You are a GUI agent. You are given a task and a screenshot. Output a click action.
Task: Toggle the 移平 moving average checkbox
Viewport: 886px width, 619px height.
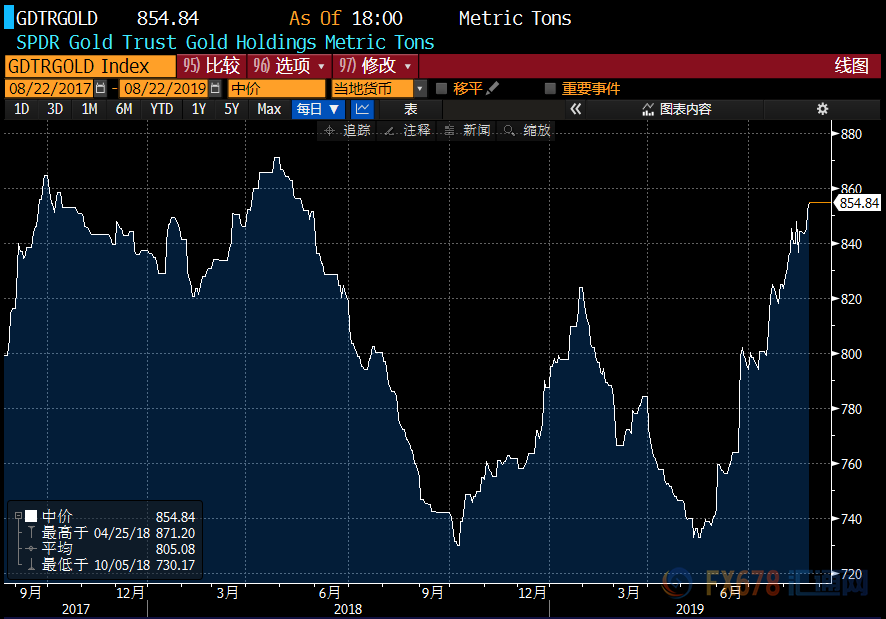[441, 88]
